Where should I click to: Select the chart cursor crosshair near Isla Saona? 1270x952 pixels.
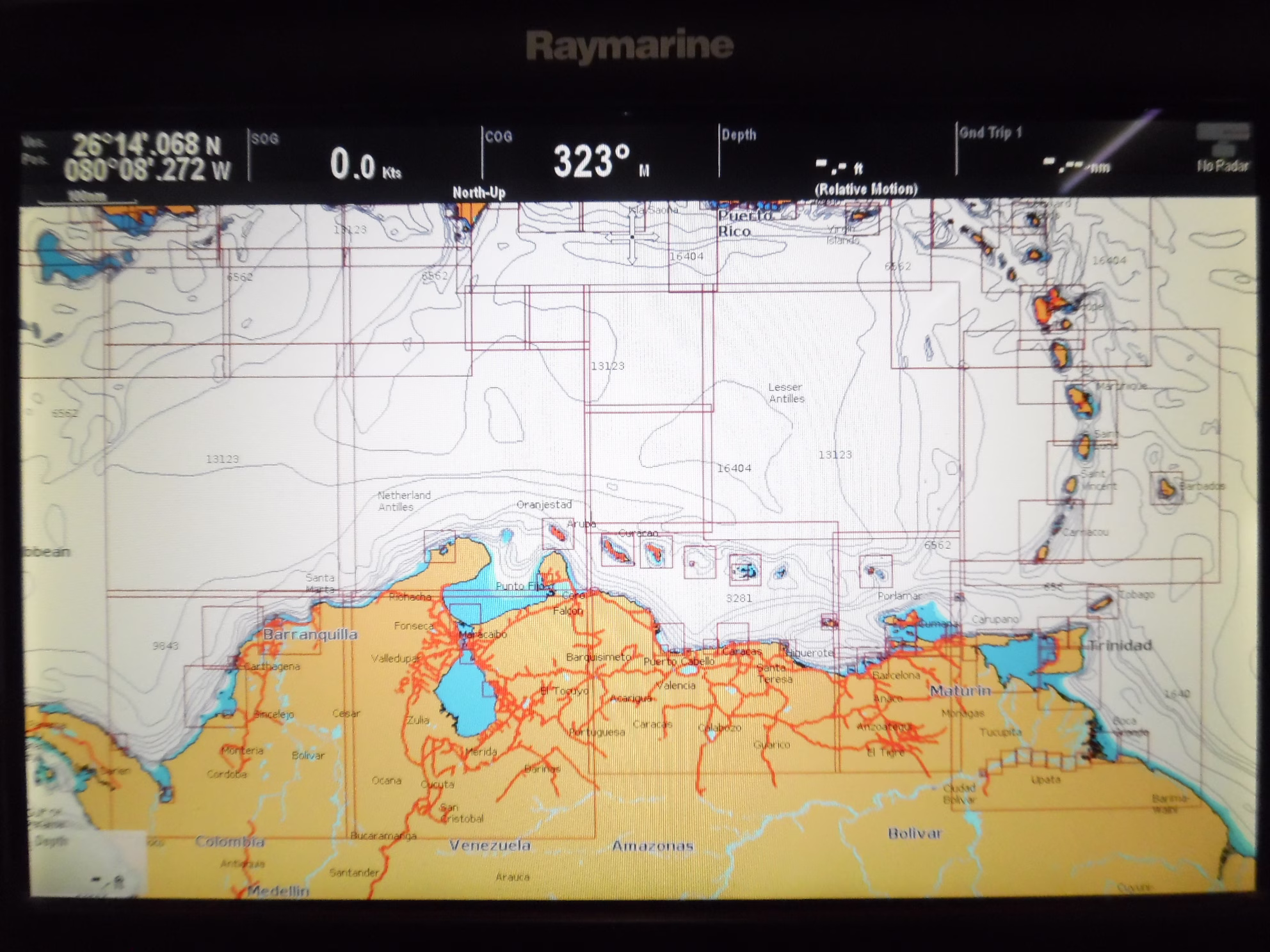632,238
